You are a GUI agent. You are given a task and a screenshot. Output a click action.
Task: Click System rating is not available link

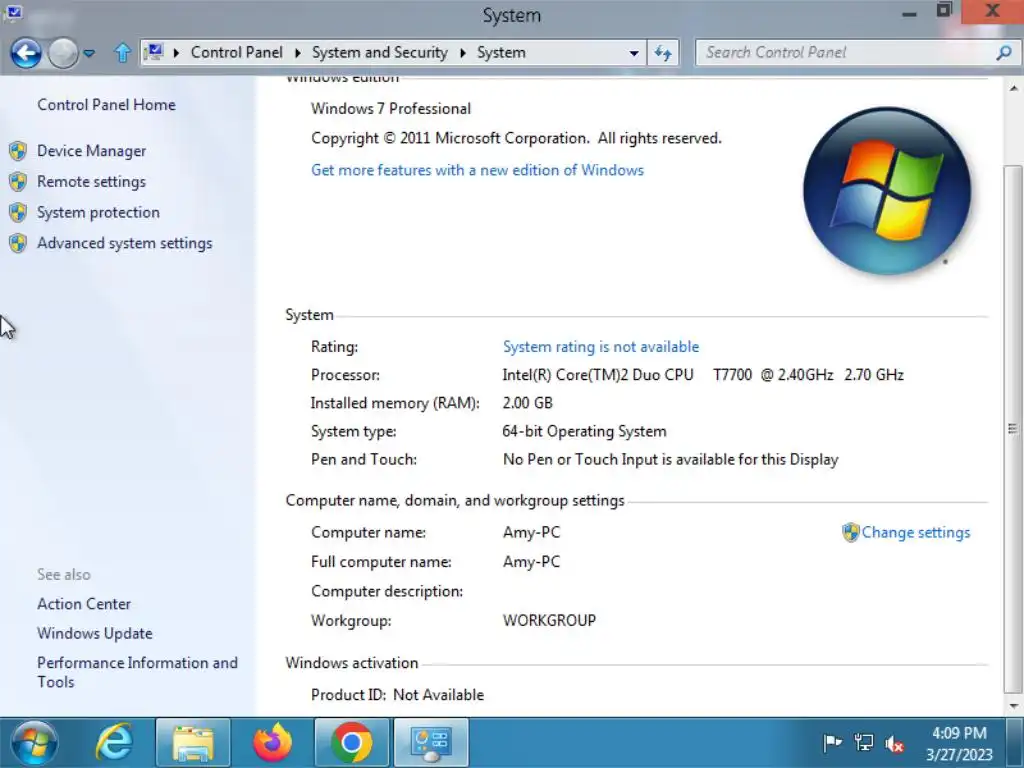coord(601,347)
